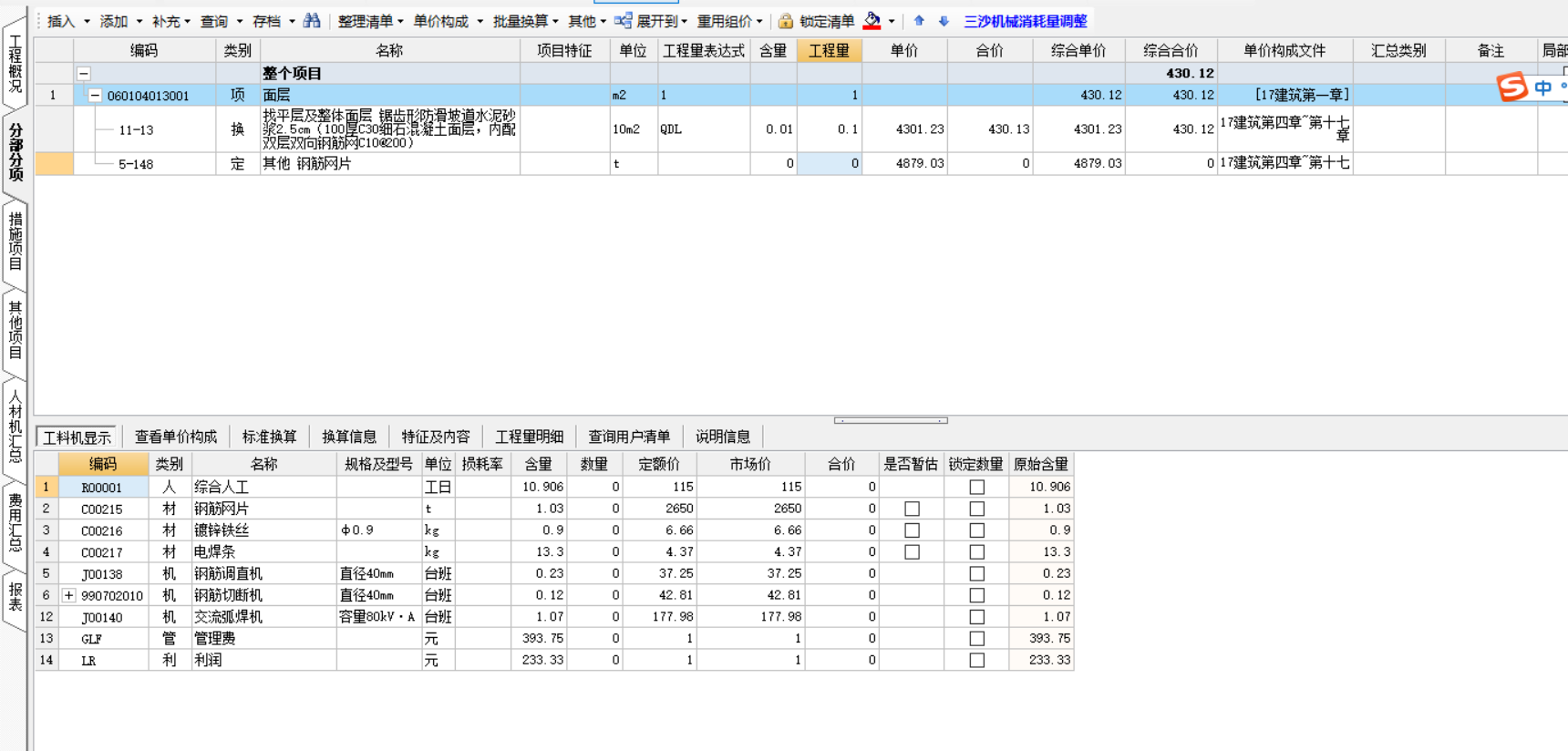Open the 人材机汇总 side tab
Image resolution: width=1568 pixels, height=751 pixels.
pyautogui.click(x=15, y=427)
